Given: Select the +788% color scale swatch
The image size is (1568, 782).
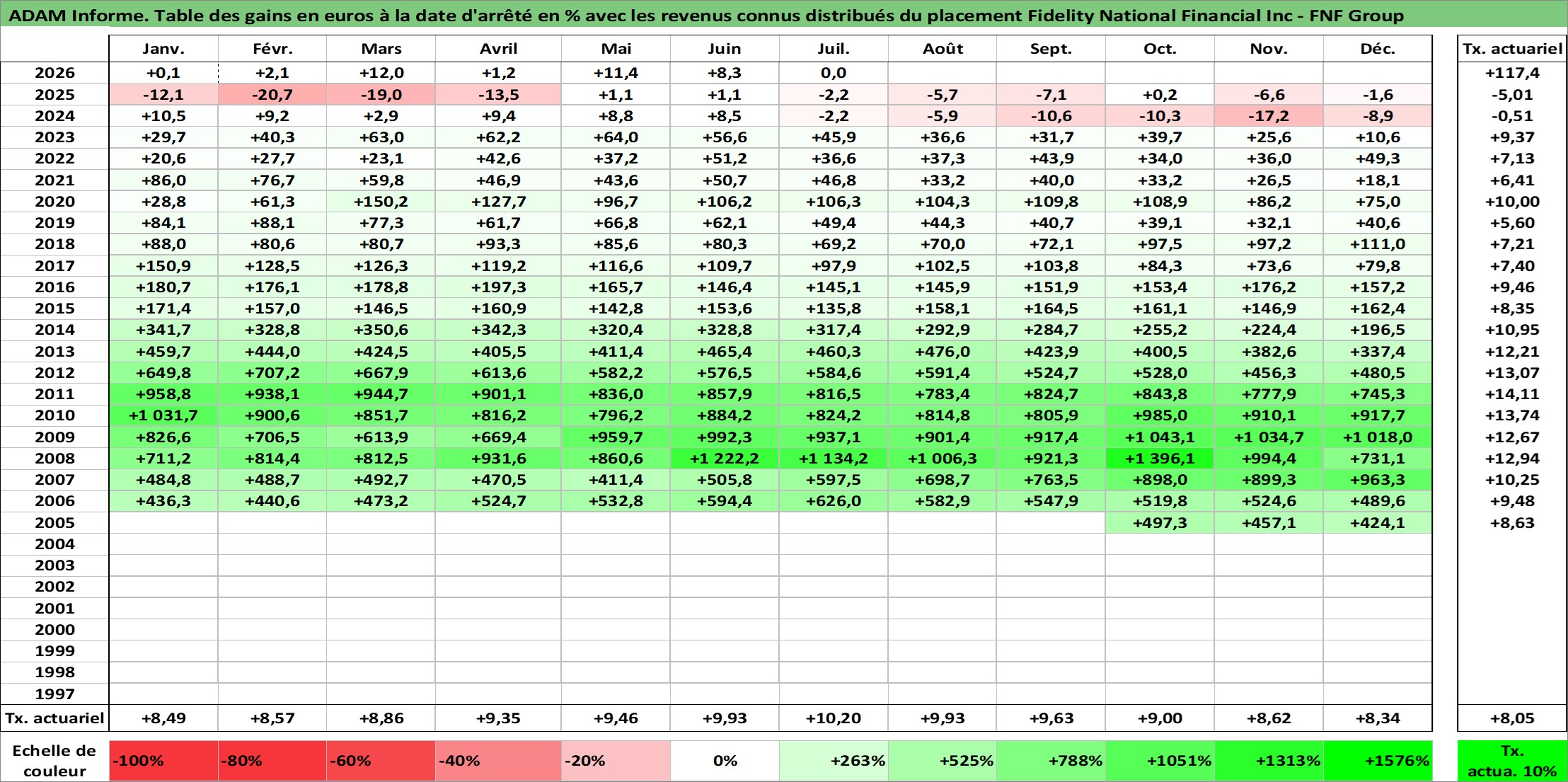Looking at the screenshot, I should click(x=1051, y=761).
